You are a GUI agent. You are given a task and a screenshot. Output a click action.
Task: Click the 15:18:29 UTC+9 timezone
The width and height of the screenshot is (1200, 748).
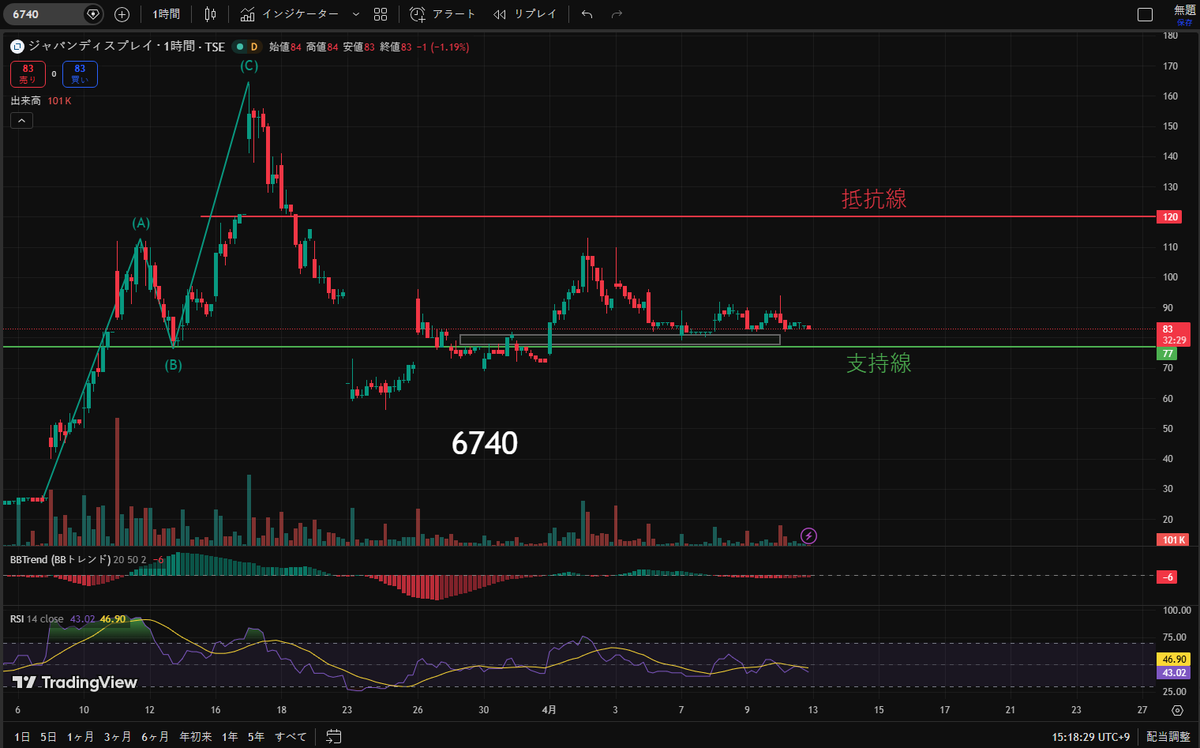tap(1088, 737)
